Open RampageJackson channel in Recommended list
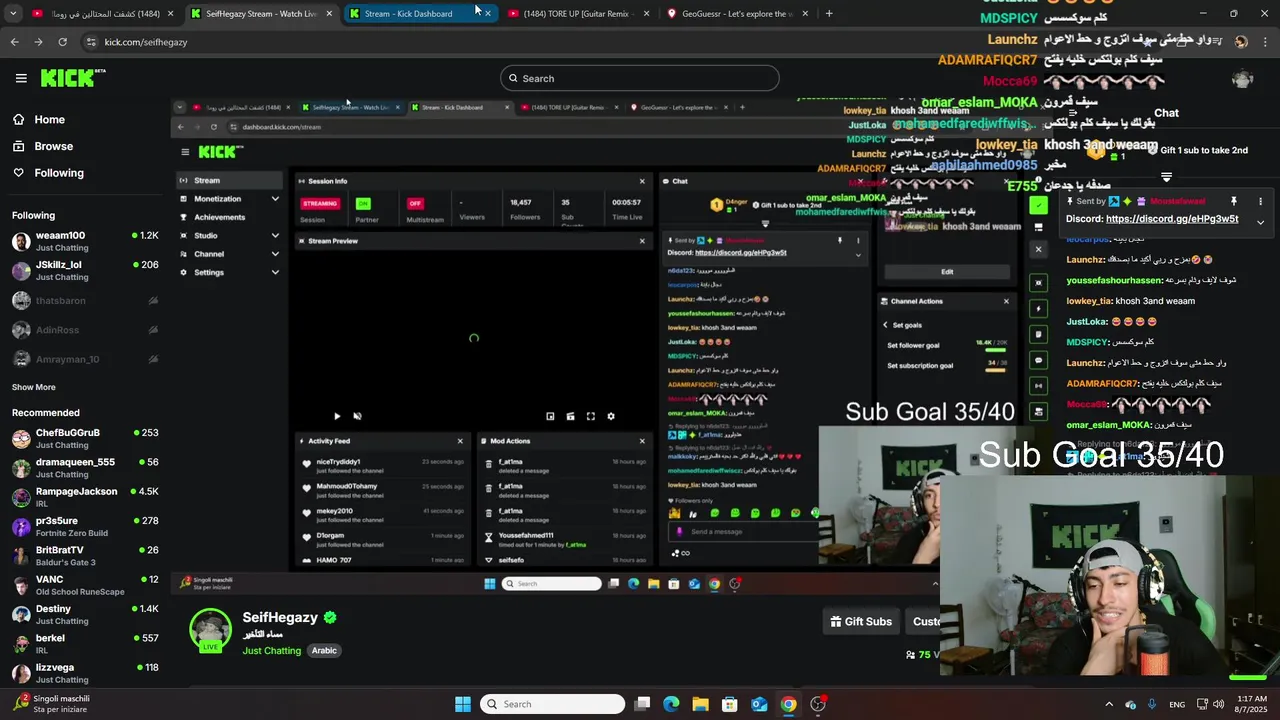Image resolution: width=1280 pixels, height=720 pixels. tap(85, 497)
